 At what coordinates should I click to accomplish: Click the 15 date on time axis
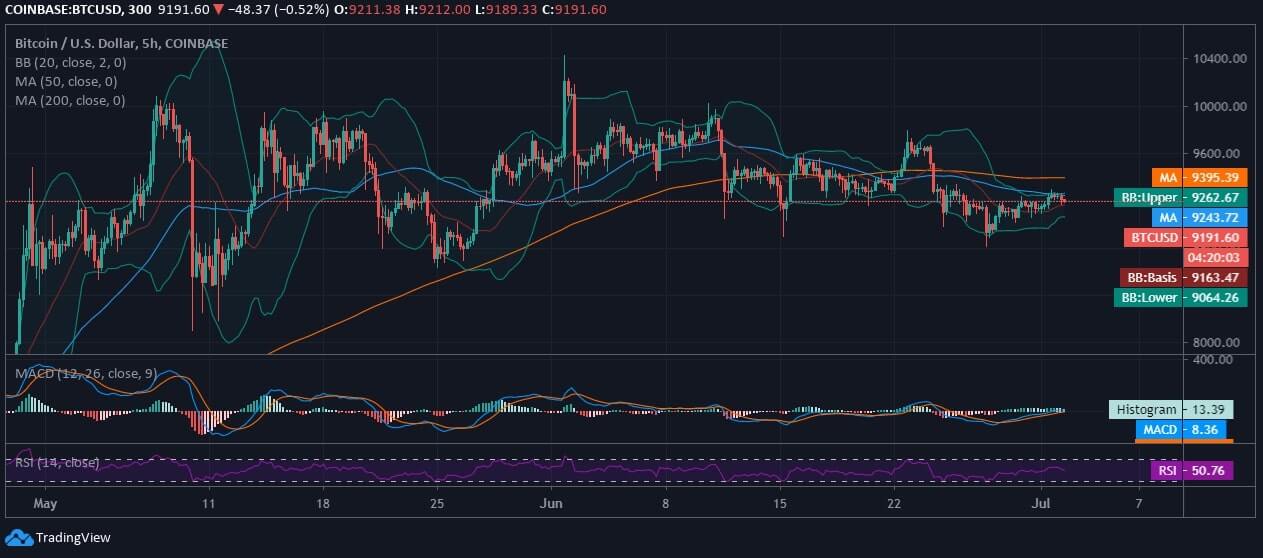coord(779,503)
